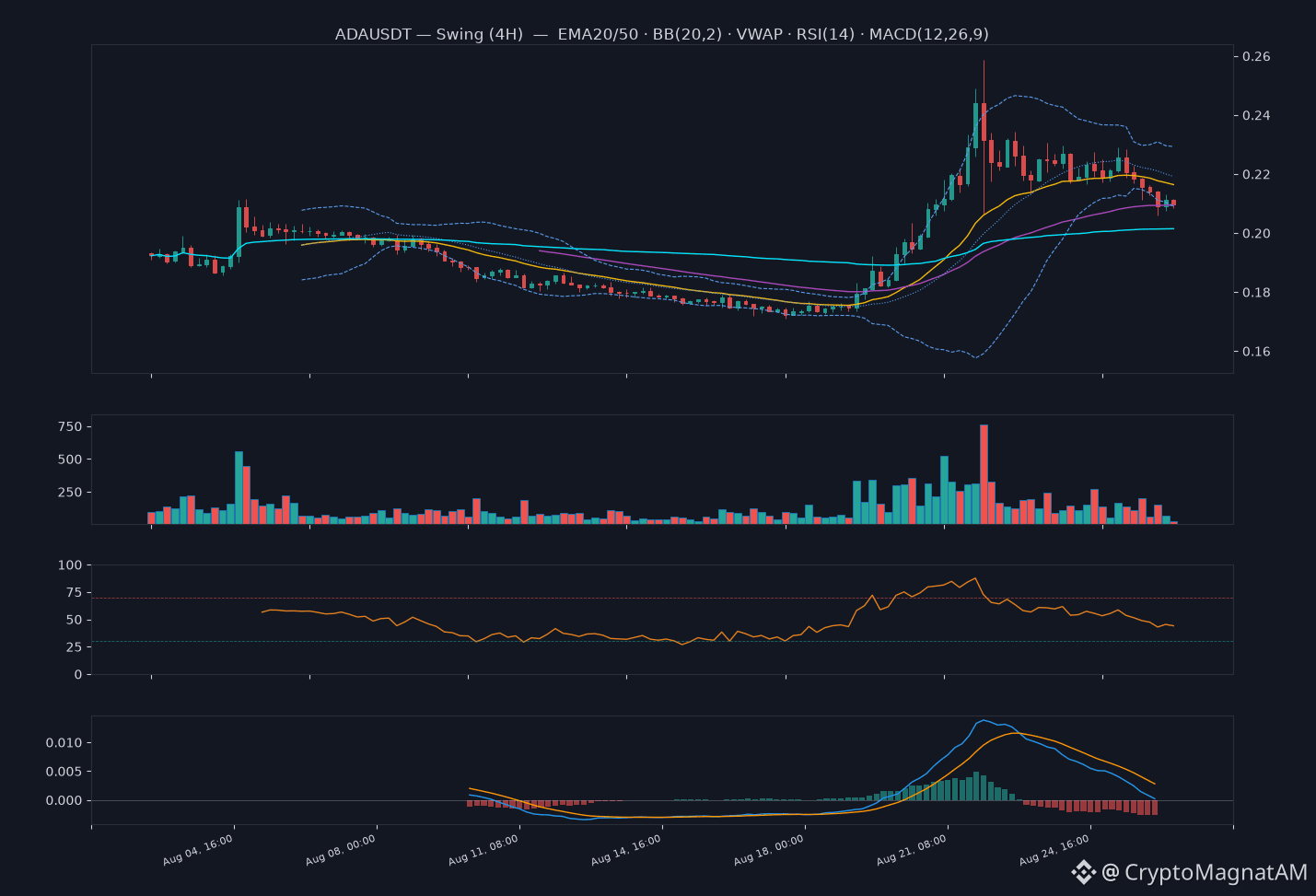
Task: Click the tallest volume bar above 750
Action: pyautogui.click(x=984, y=474)
